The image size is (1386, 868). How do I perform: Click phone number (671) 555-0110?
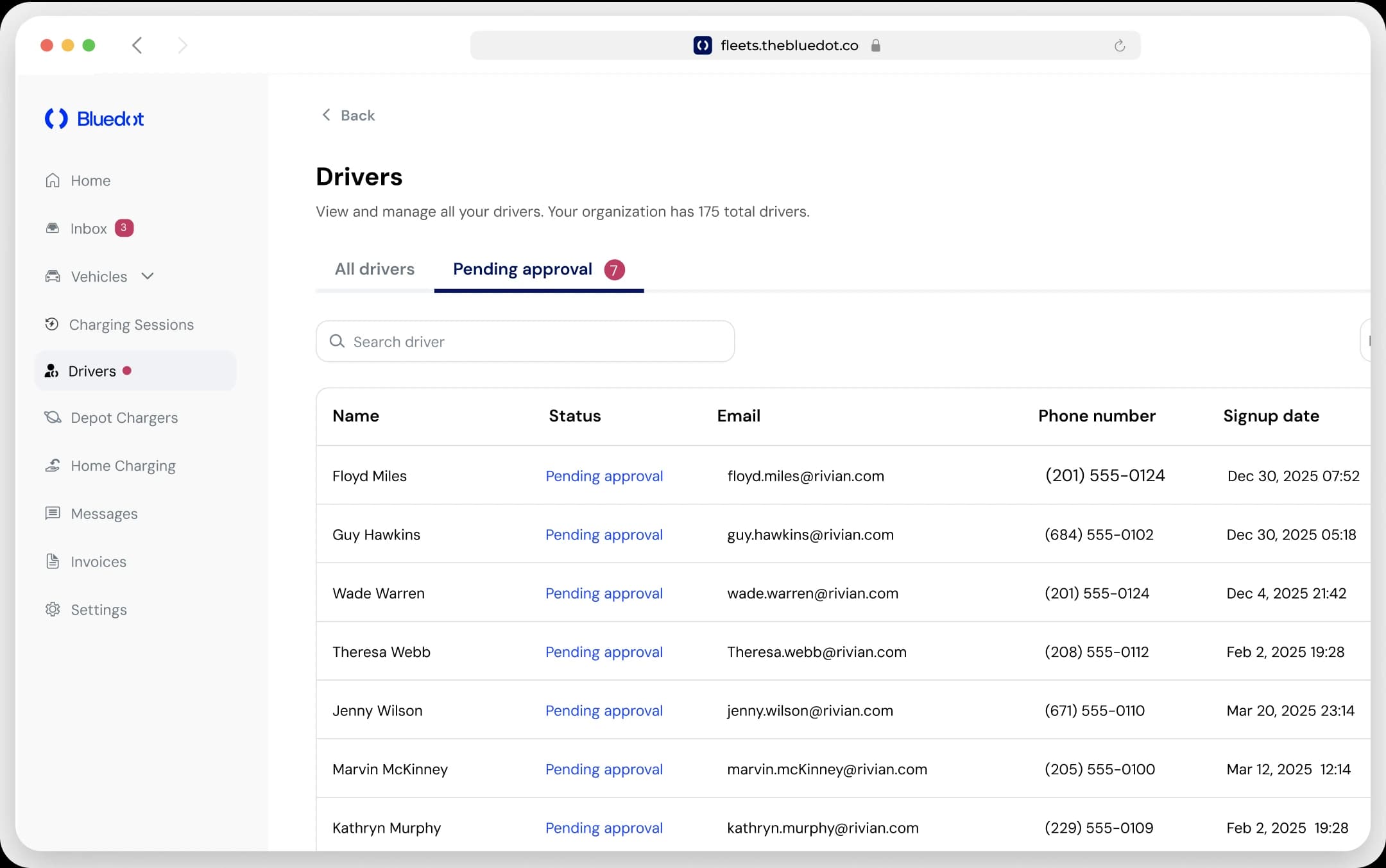pos(1095,711)
